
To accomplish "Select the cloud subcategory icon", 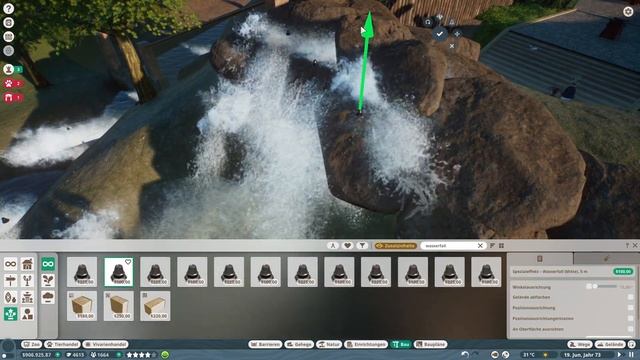I will click(48, 297).
